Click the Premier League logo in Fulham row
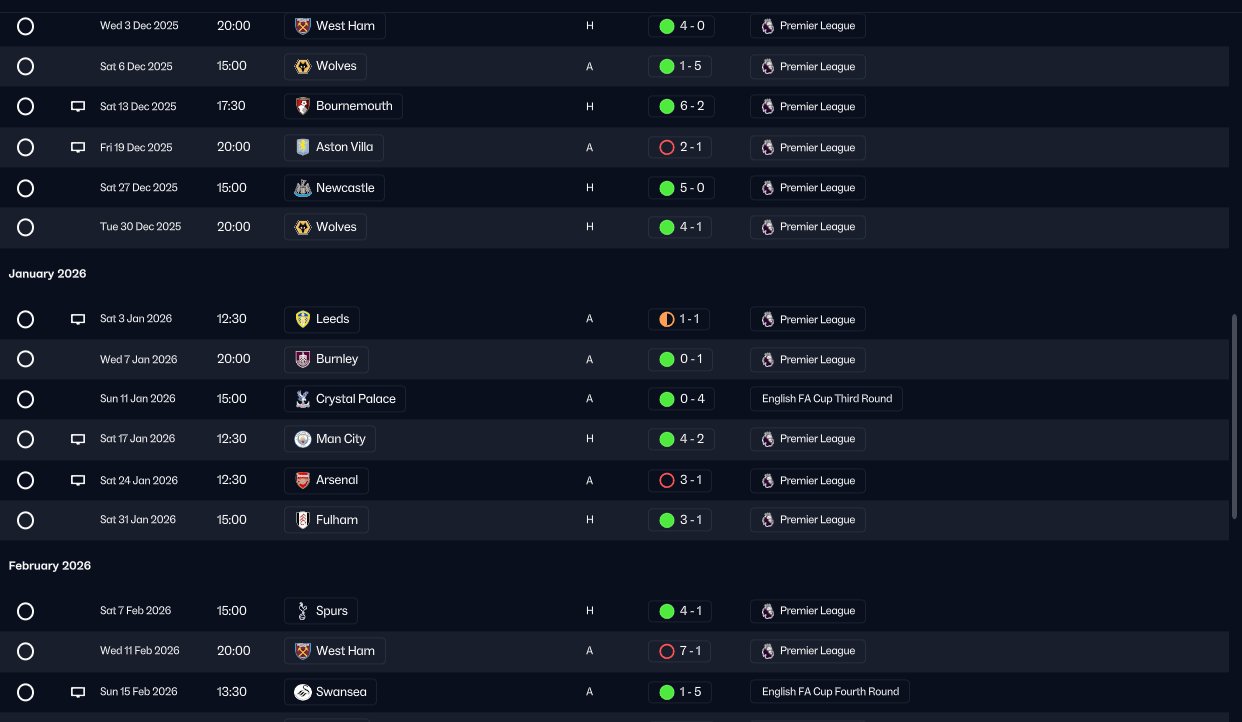The width and height of the screenshot is (1242, 722). 768,520
